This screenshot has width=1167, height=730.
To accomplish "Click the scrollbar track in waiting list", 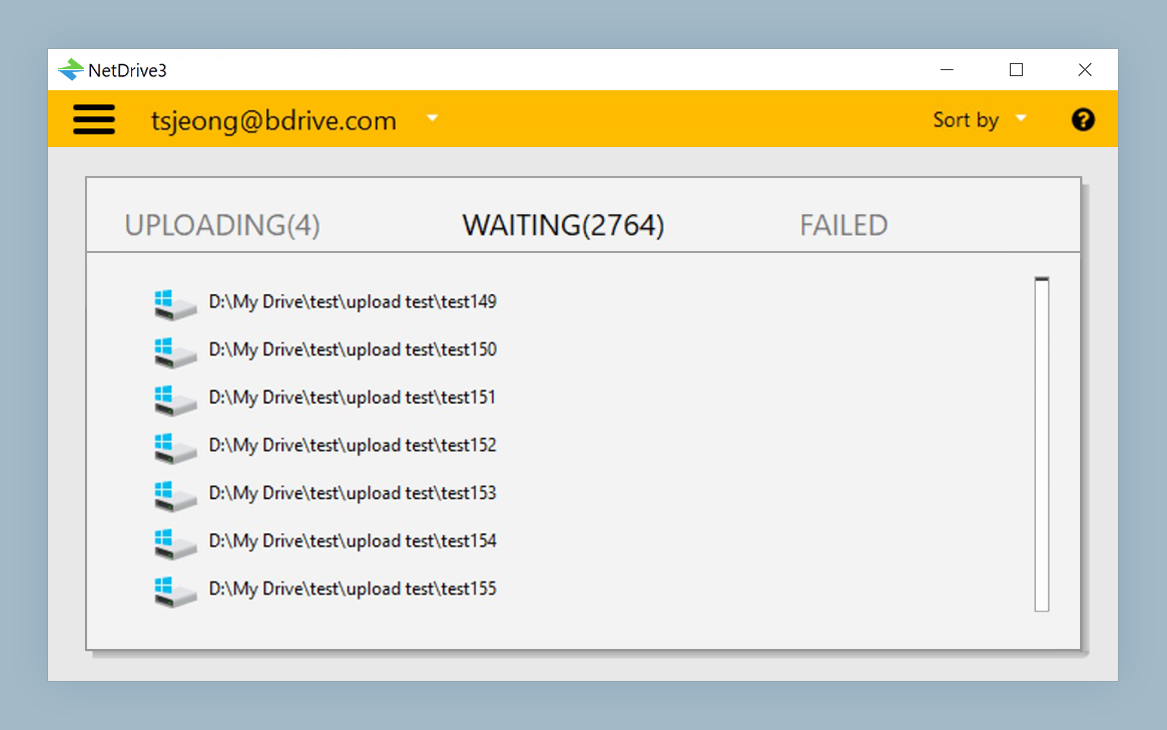I will tap(1042, 450).
